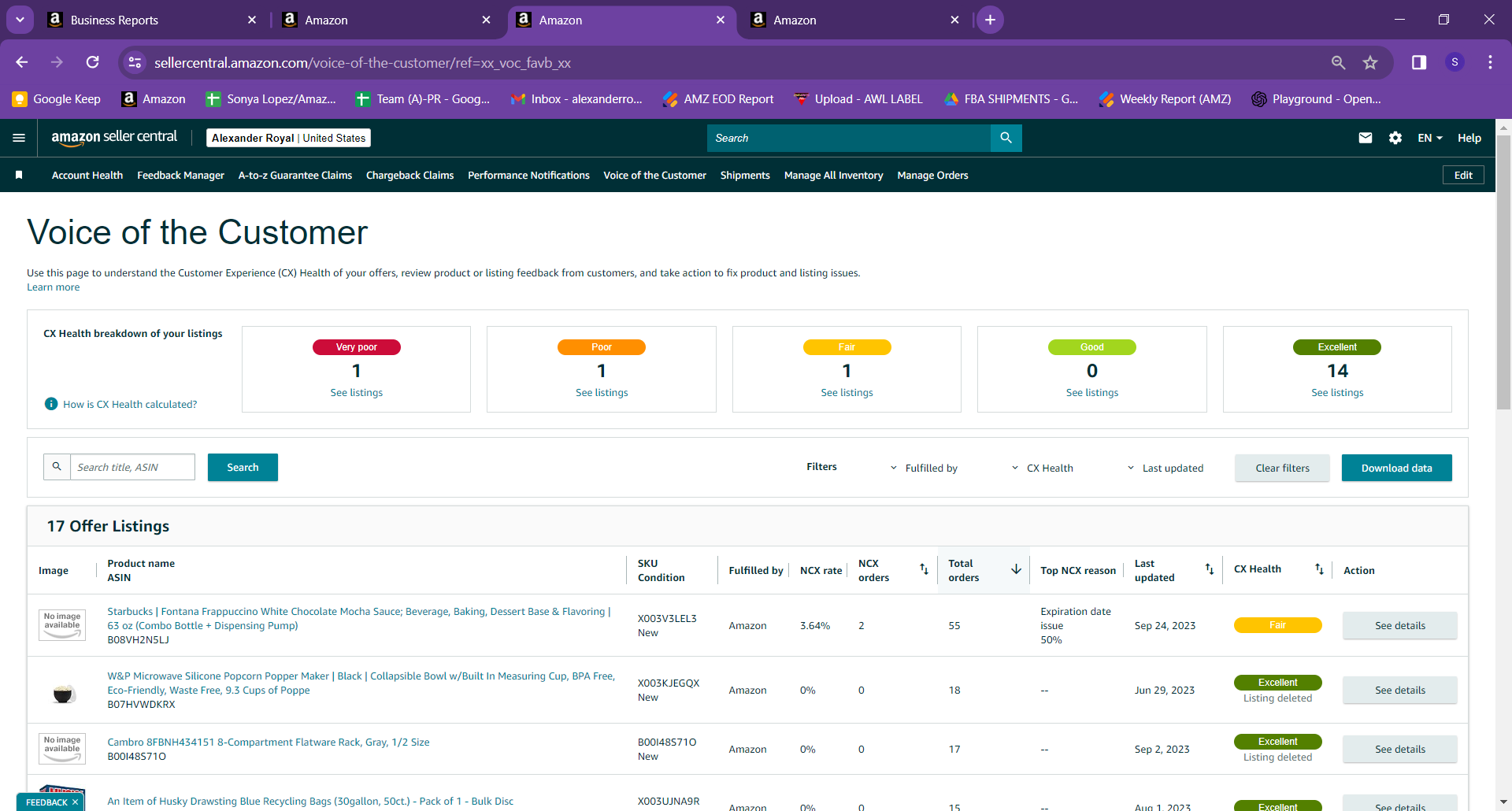This screenshot has height=811, width=1512.
Task: Close the feedback widget X
Action: (75, 802)
